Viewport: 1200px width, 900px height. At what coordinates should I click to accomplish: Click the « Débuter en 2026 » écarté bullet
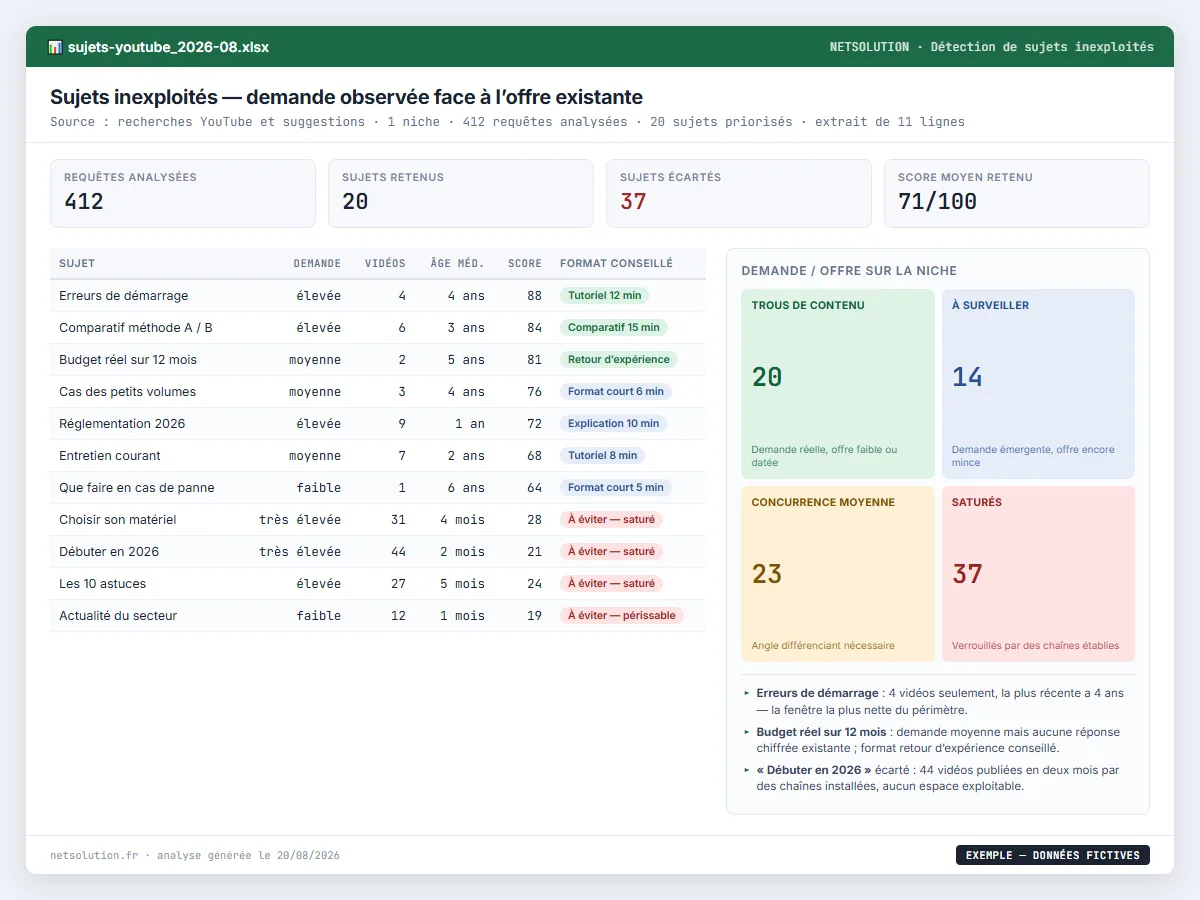[x=939, y=778]
